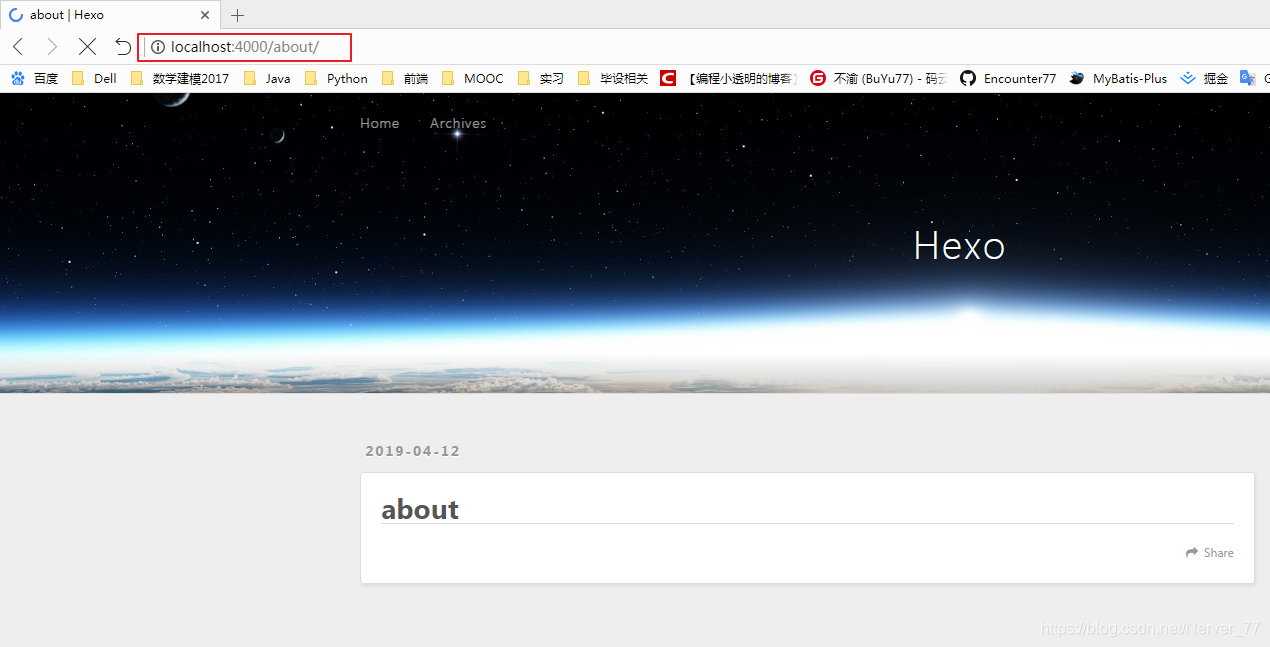Open the 不渝 (BuYu77) Gitee bookmark
The image size is (1270, 647).
tap(878, 78)
